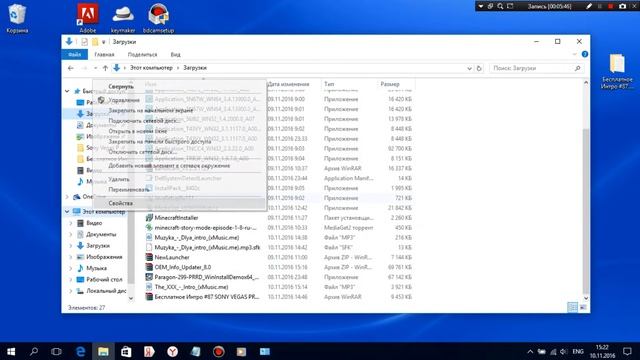Collapse the Быстрый доступ tree section
Image resolution: width=640 pixels, height=360 pixels.
click(x=67, y=91)
